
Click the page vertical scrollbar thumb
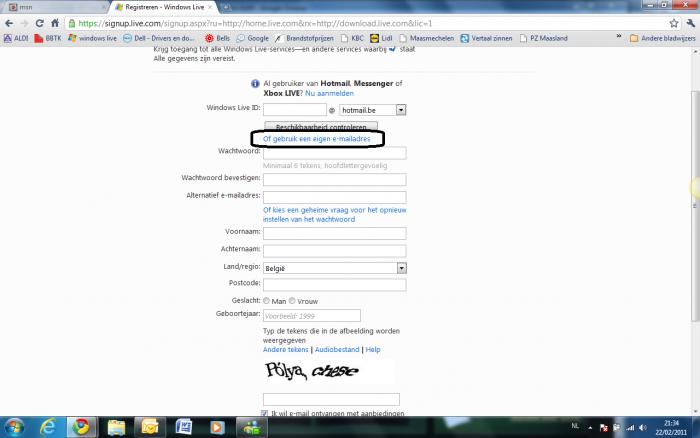[x=695, y=205]
